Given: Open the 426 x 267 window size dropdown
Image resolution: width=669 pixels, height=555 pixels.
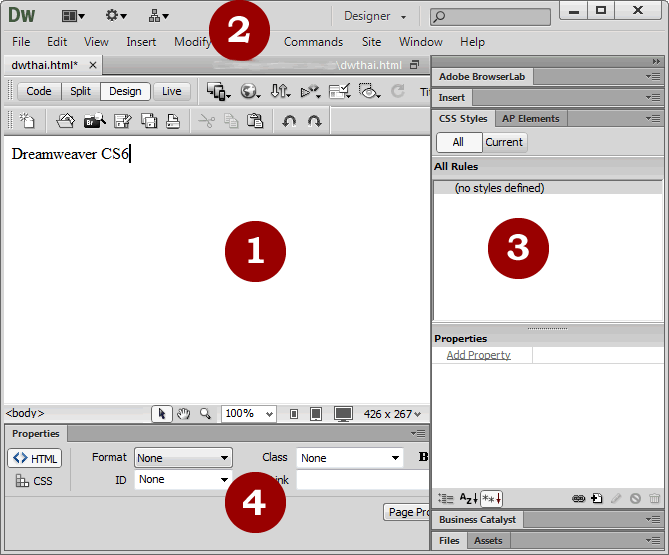Looking at the screenshot, I should 392,414.
